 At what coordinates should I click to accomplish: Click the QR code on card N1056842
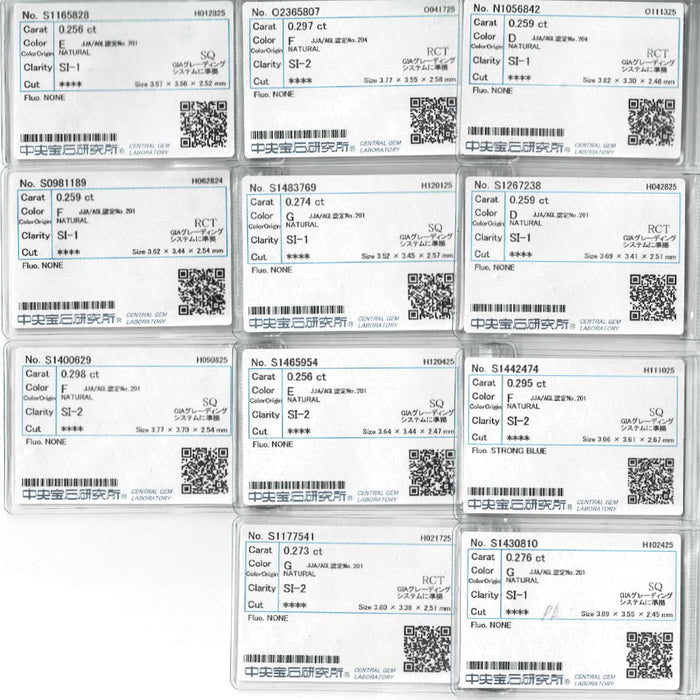(651, 122)
